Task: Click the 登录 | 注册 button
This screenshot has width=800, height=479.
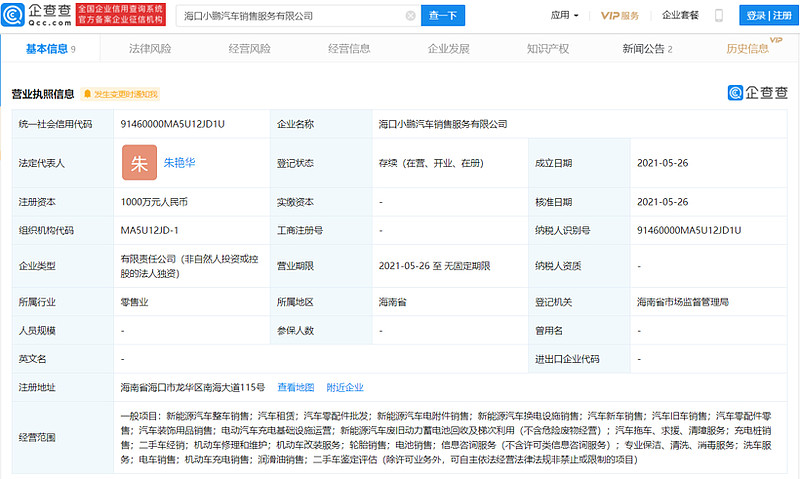Action: tap(768, 15)
